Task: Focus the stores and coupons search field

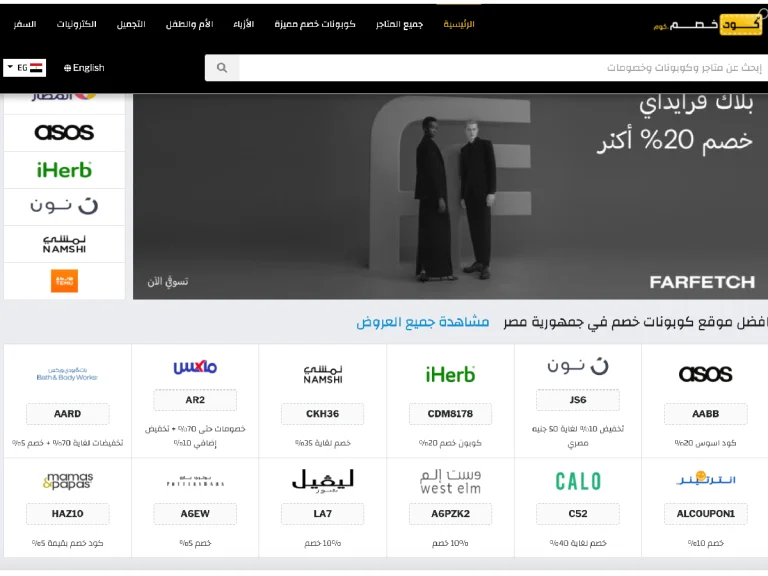Action: [503, 68]
